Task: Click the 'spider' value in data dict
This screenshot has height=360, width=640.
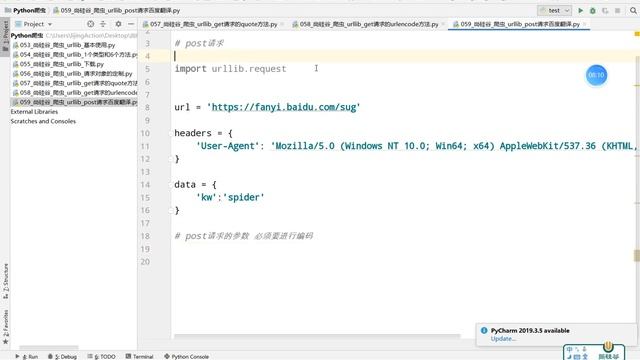Action: (x=243, y=198)
